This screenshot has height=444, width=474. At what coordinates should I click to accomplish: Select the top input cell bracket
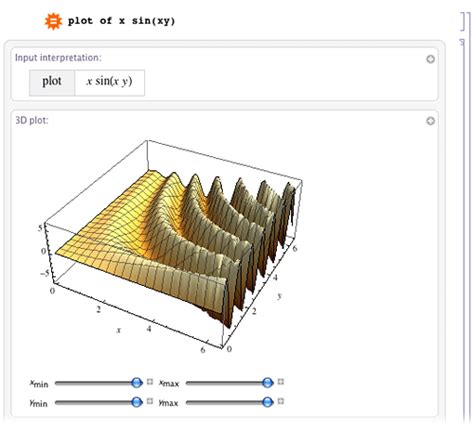463,22
